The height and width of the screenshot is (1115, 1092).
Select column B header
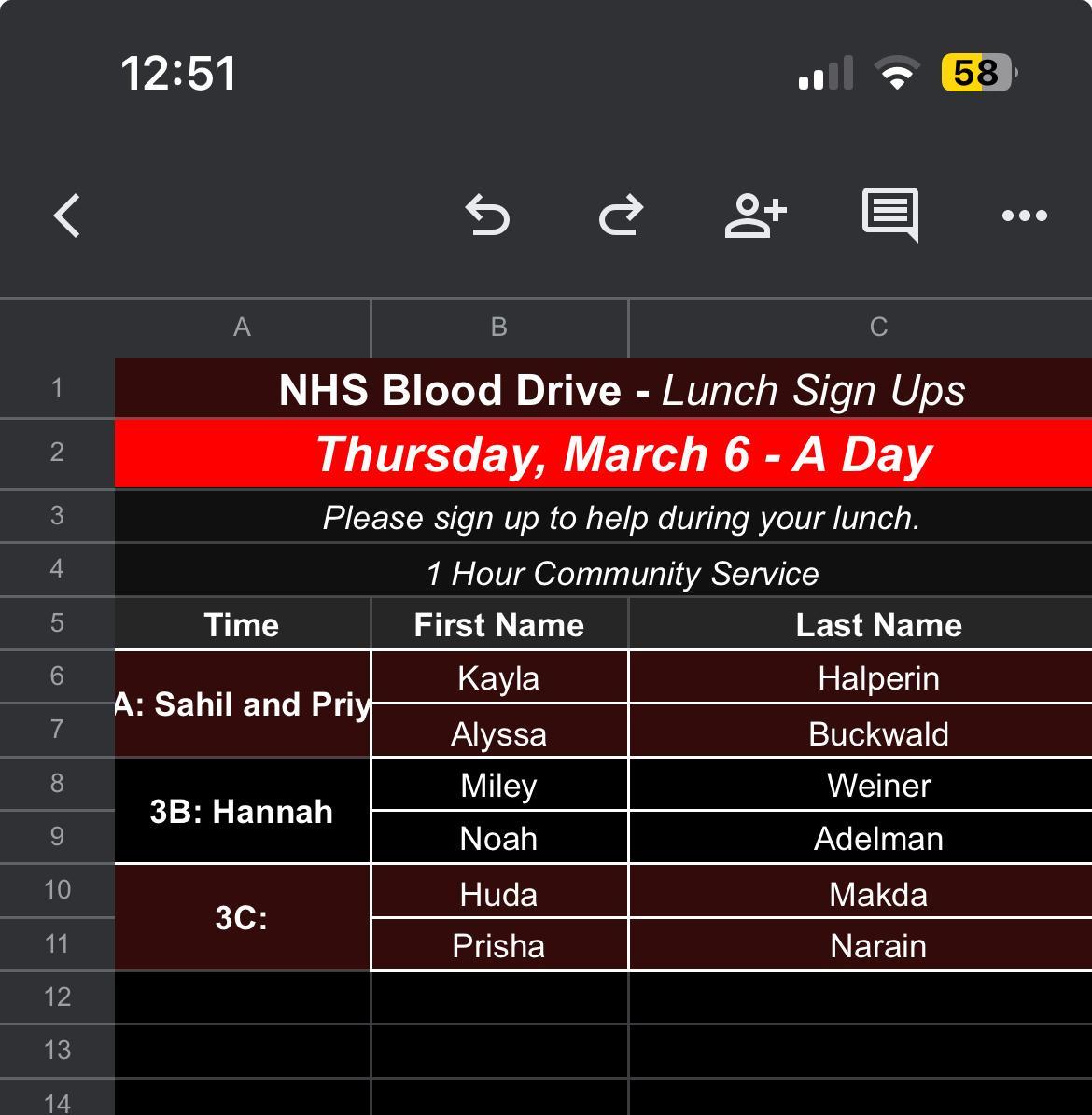499,328
